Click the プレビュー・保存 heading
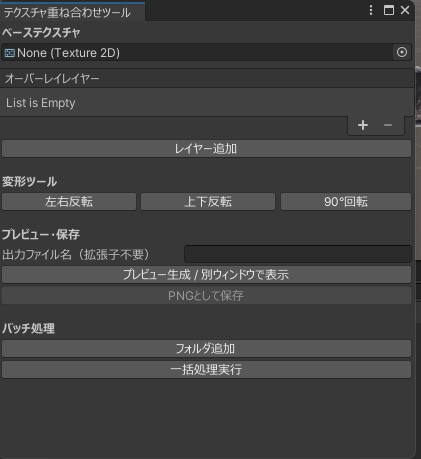 pos(41,235)
